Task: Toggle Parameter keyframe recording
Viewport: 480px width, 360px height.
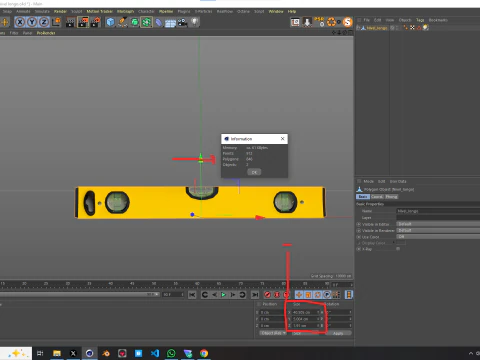Action: 327,295
